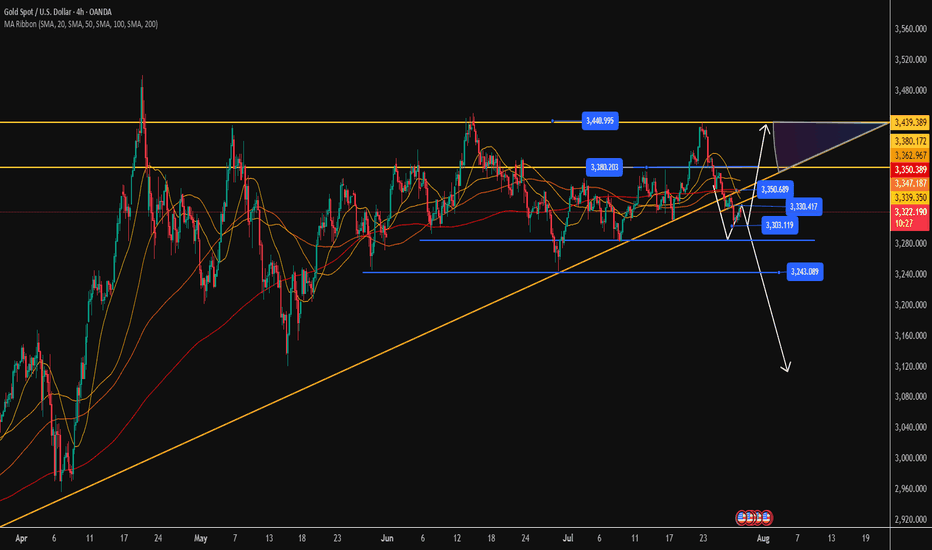Viewport: 932px width, 550px height.
Task: Click the 3,040.000 price axis tick
Action: 910,427
